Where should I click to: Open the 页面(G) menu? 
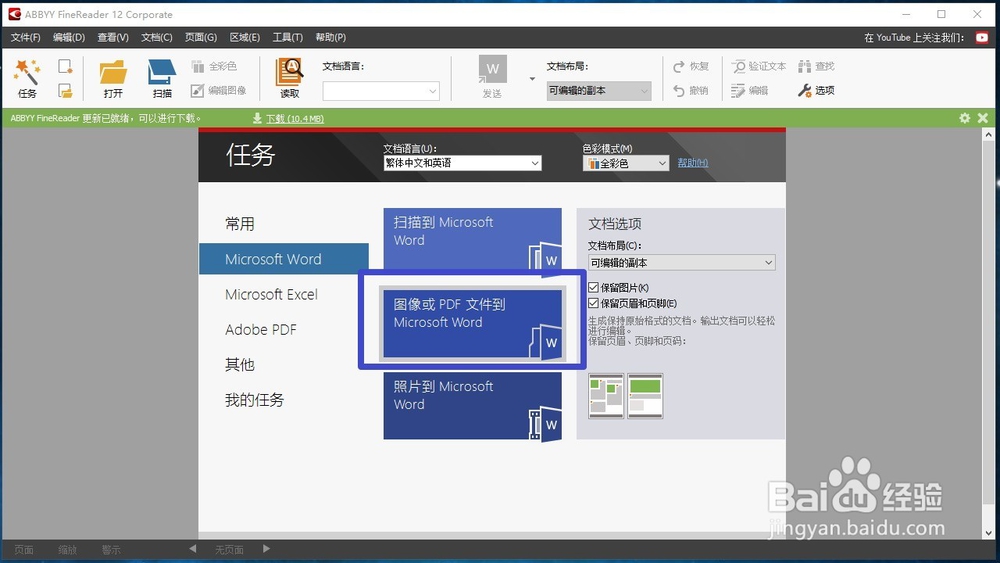(201, 38)
